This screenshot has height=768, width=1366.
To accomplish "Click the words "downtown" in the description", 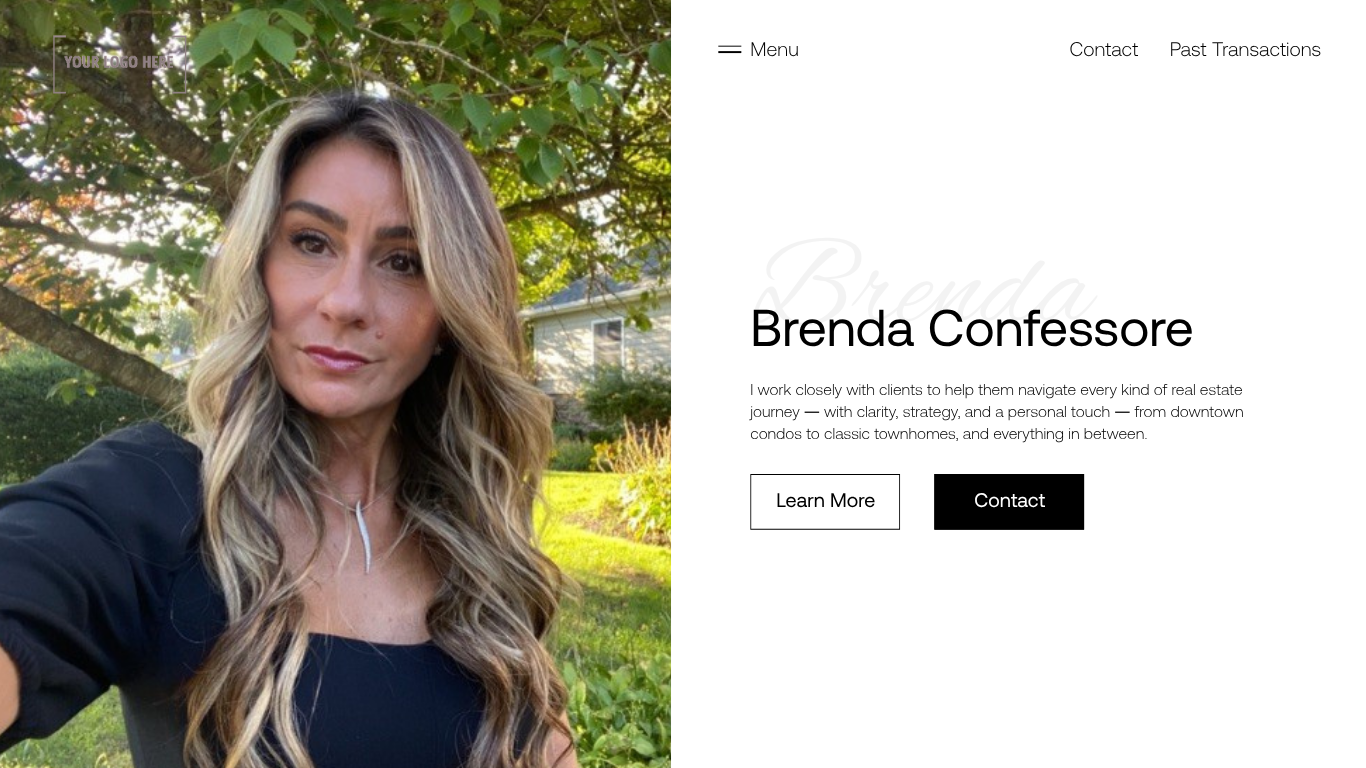I will click(x=1207, y=411).
